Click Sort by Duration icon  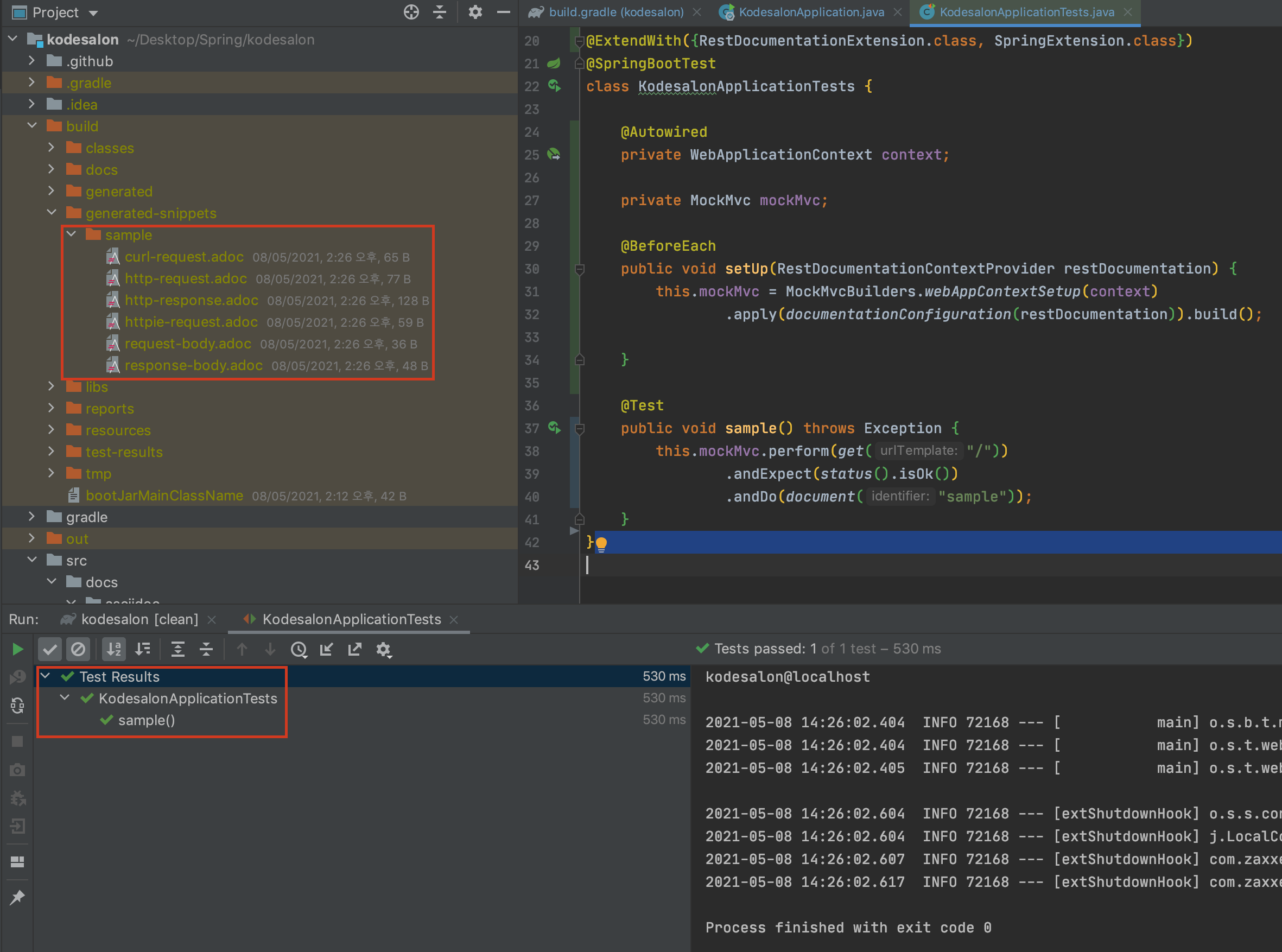coord(142,650)
